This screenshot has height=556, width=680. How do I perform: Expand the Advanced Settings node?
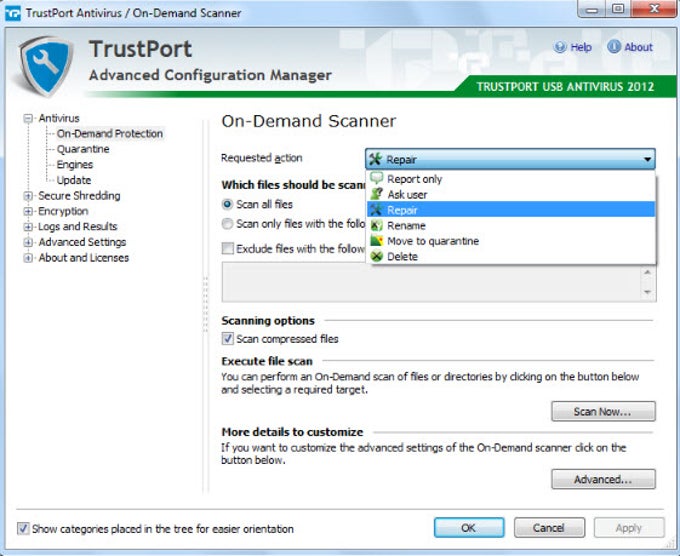(x=28, y=242)
